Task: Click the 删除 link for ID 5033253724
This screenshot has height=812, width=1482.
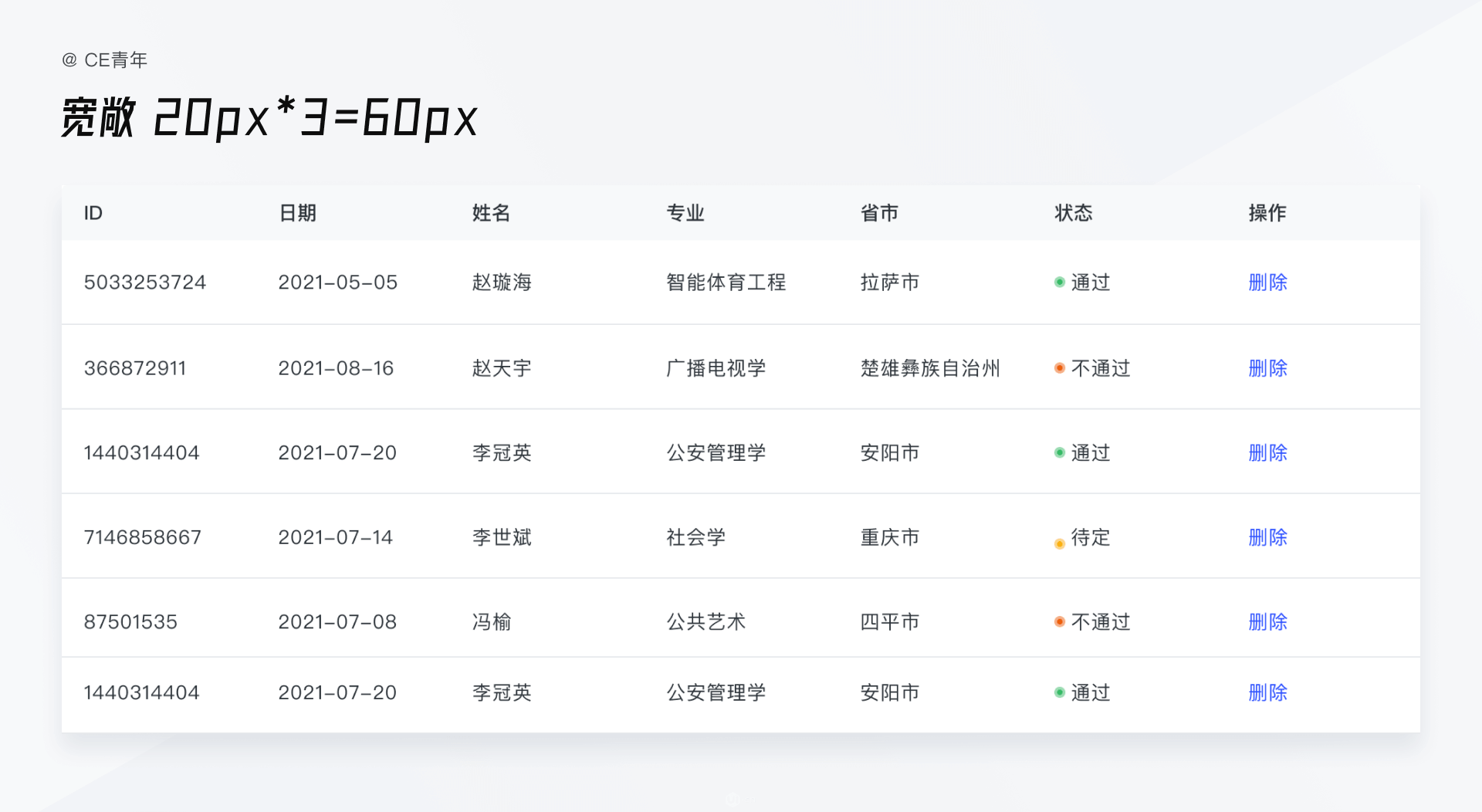Action: pos(1267,283)
